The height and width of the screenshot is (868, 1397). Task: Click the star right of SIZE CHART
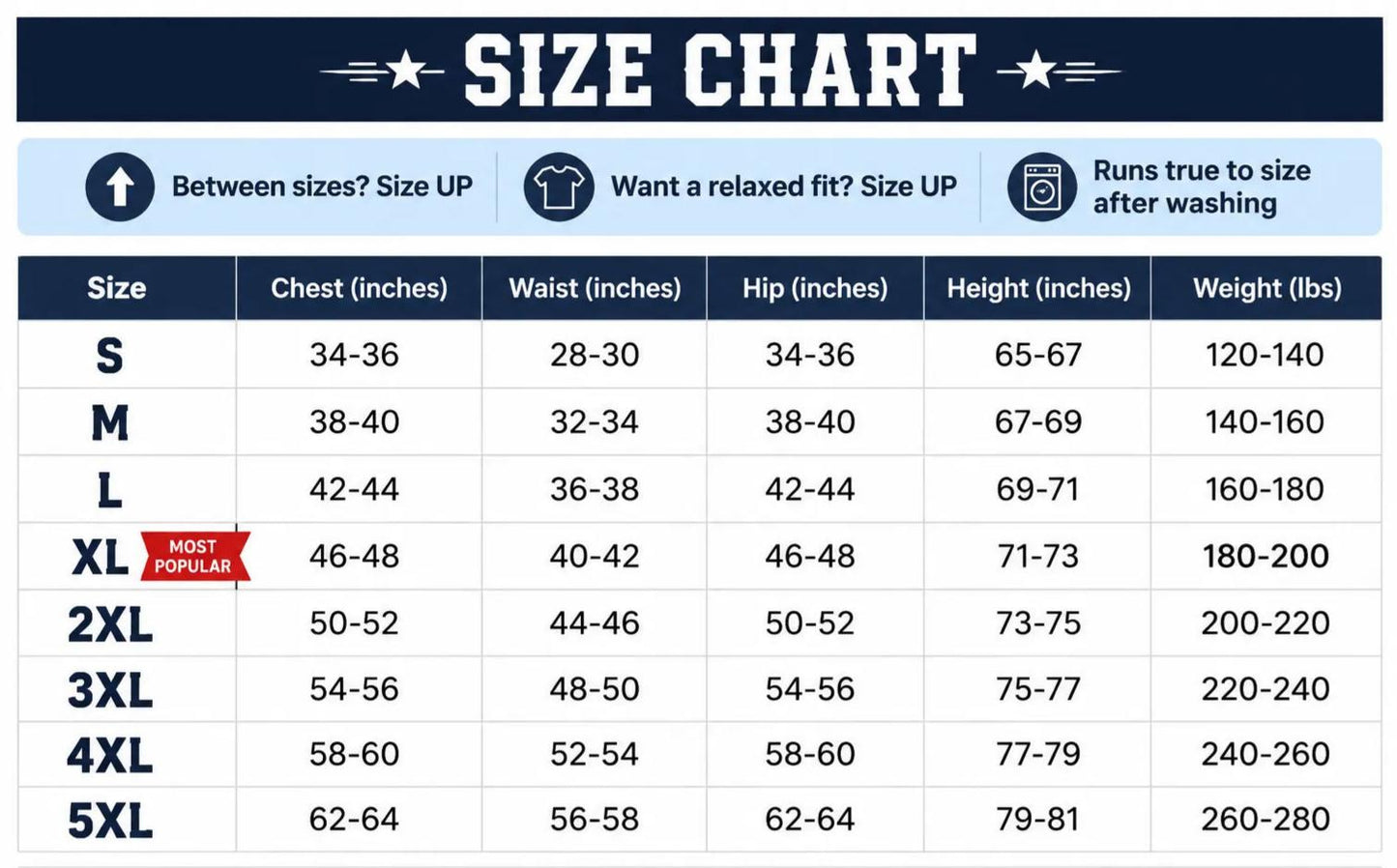click(x=1036, y=71)
